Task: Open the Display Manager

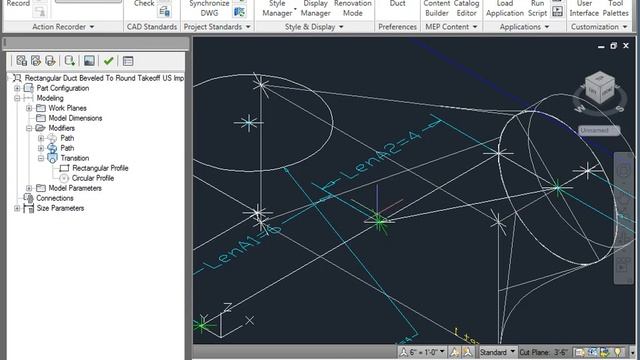Action: click(316, 8)
